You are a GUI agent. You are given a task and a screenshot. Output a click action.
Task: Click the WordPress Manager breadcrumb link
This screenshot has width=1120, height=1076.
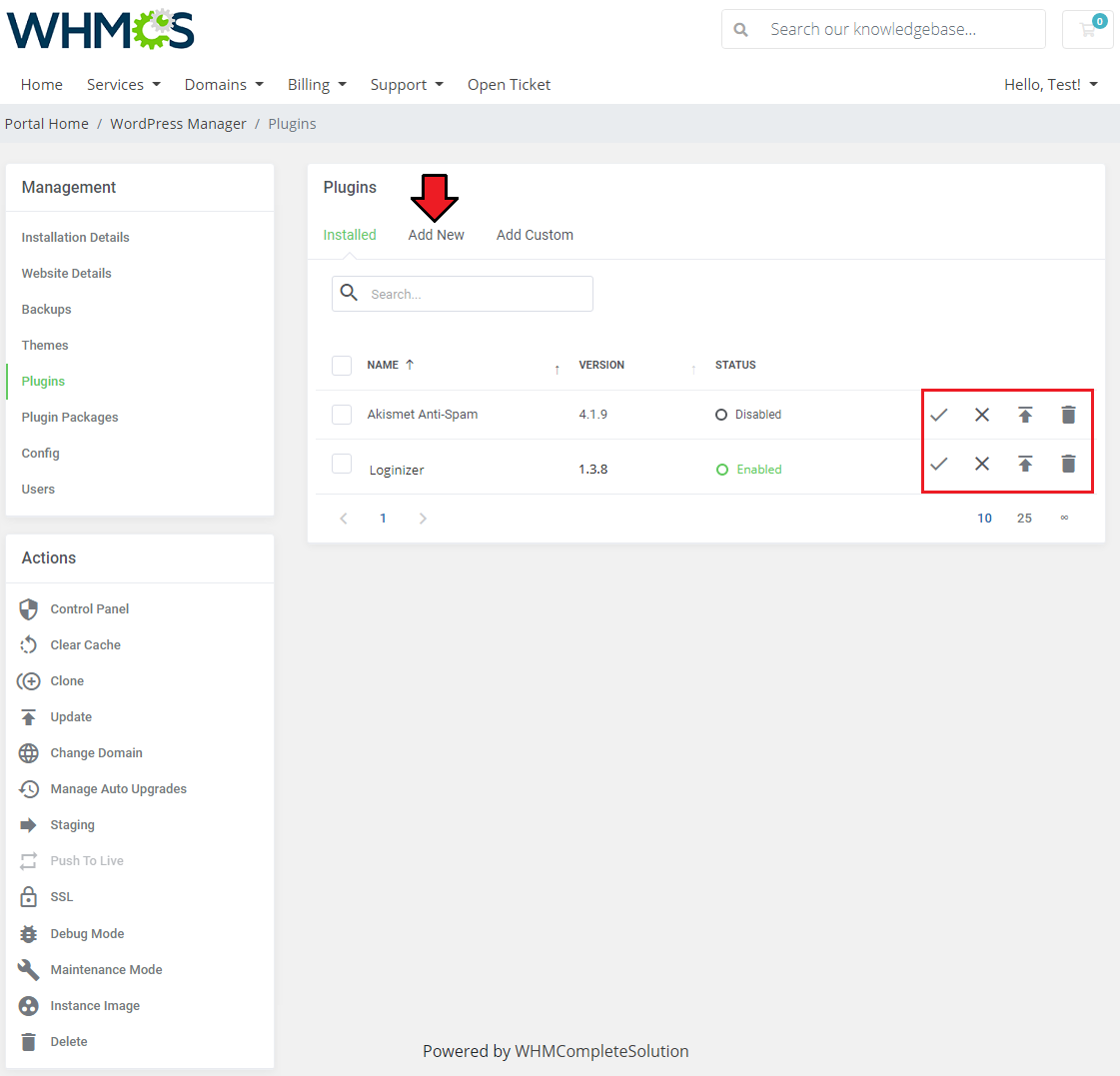[178, 124]
